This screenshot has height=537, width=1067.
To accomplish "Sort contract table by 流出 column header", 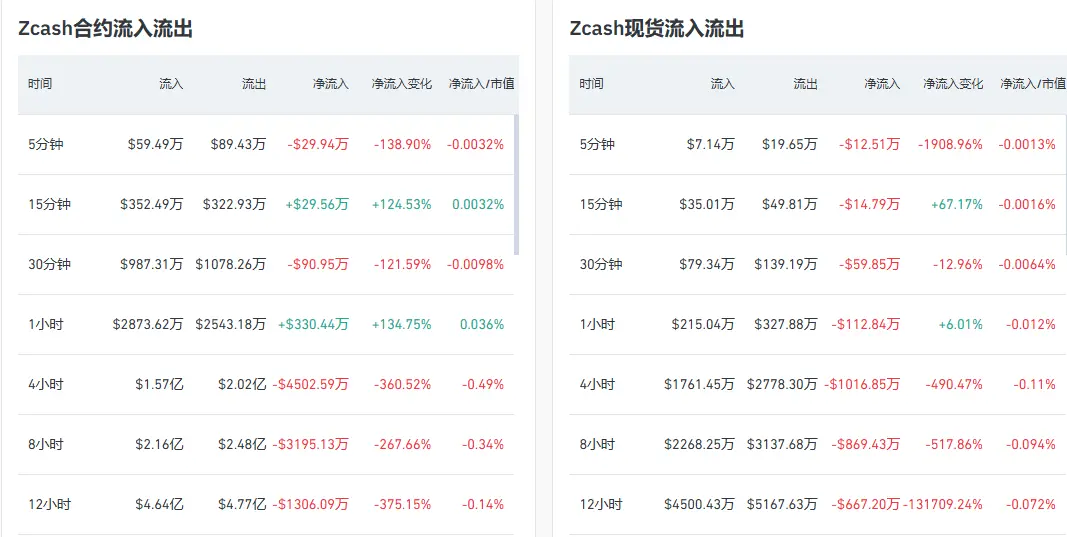I will (254, 84).
